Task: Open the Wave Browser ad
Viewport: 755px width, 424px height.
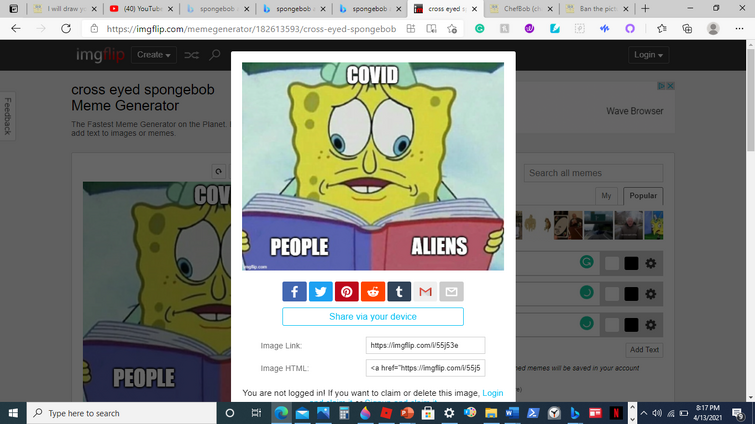Action: [635, 111]
